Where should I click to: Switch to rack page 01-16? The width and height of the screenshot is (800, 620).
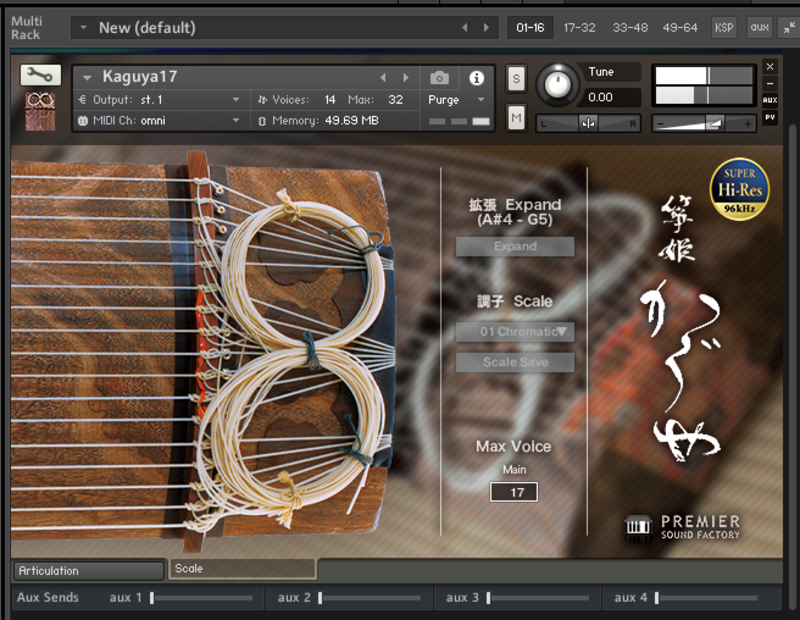[530, 28]
